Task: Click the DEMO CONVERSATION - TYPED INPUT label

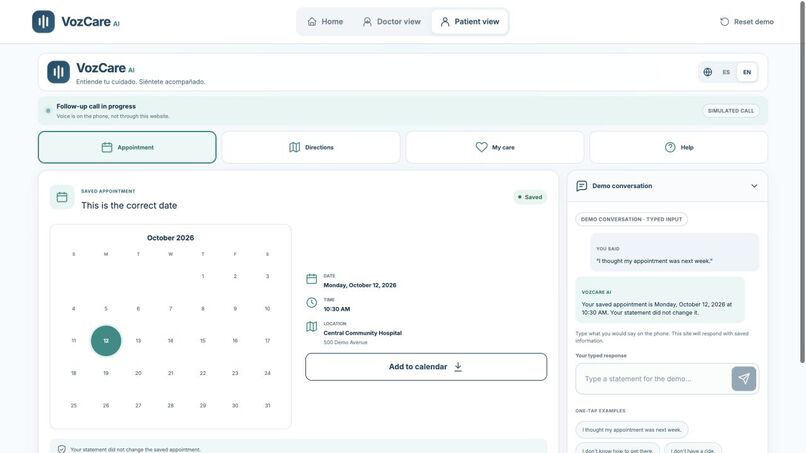Action: point(631,219)
